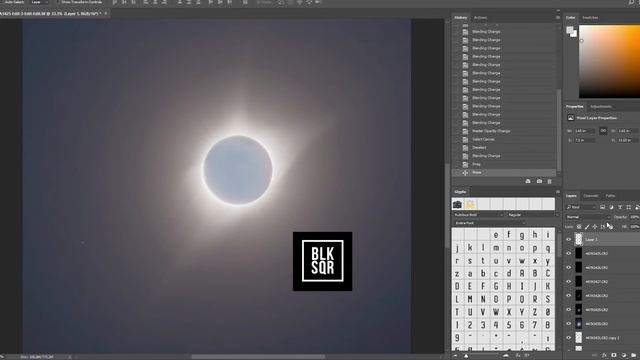Switch to the Adjustments tab
The height and width of the screenshot is (360, 640).
tap(601, 107)
